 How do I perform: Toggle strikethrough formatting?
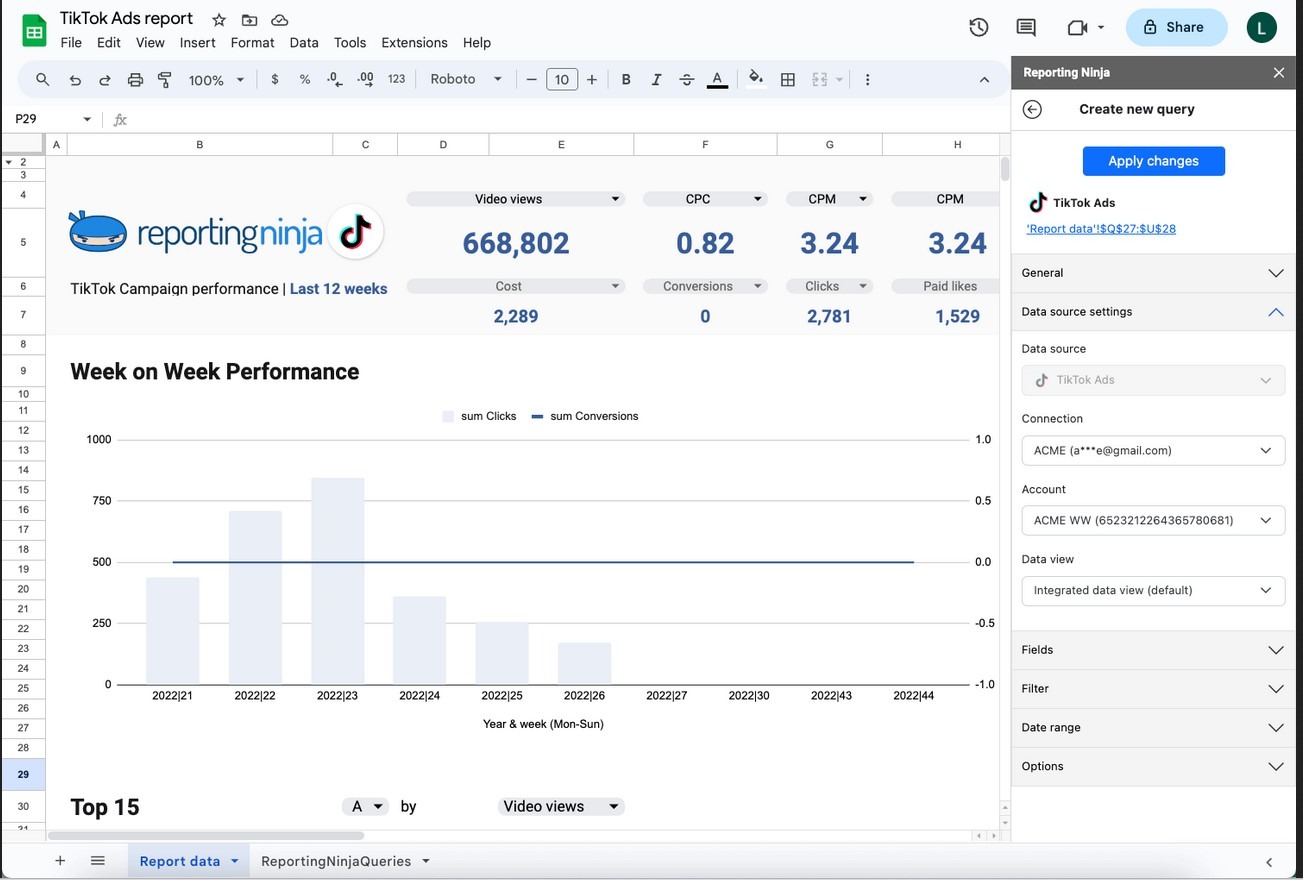coord(686,79)
